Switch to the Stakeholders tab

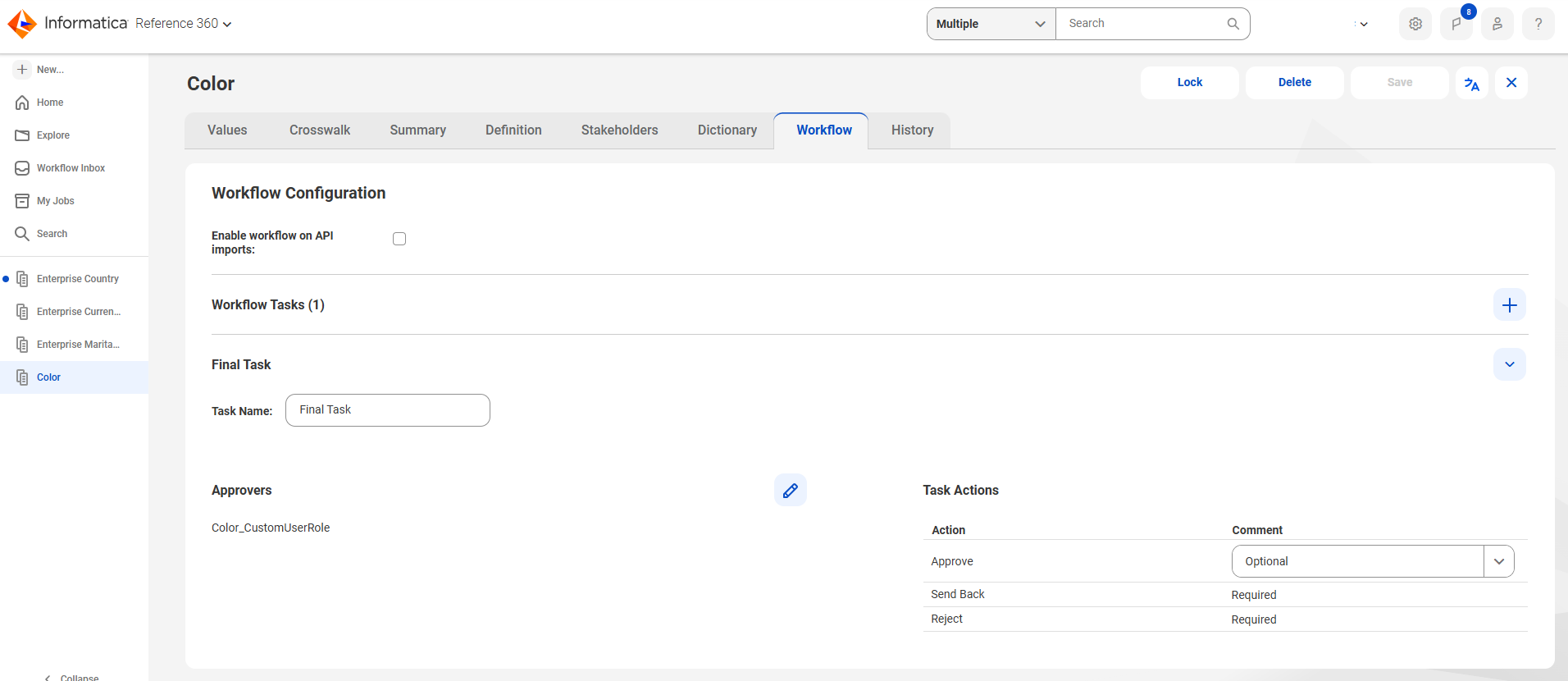(620, 130)
